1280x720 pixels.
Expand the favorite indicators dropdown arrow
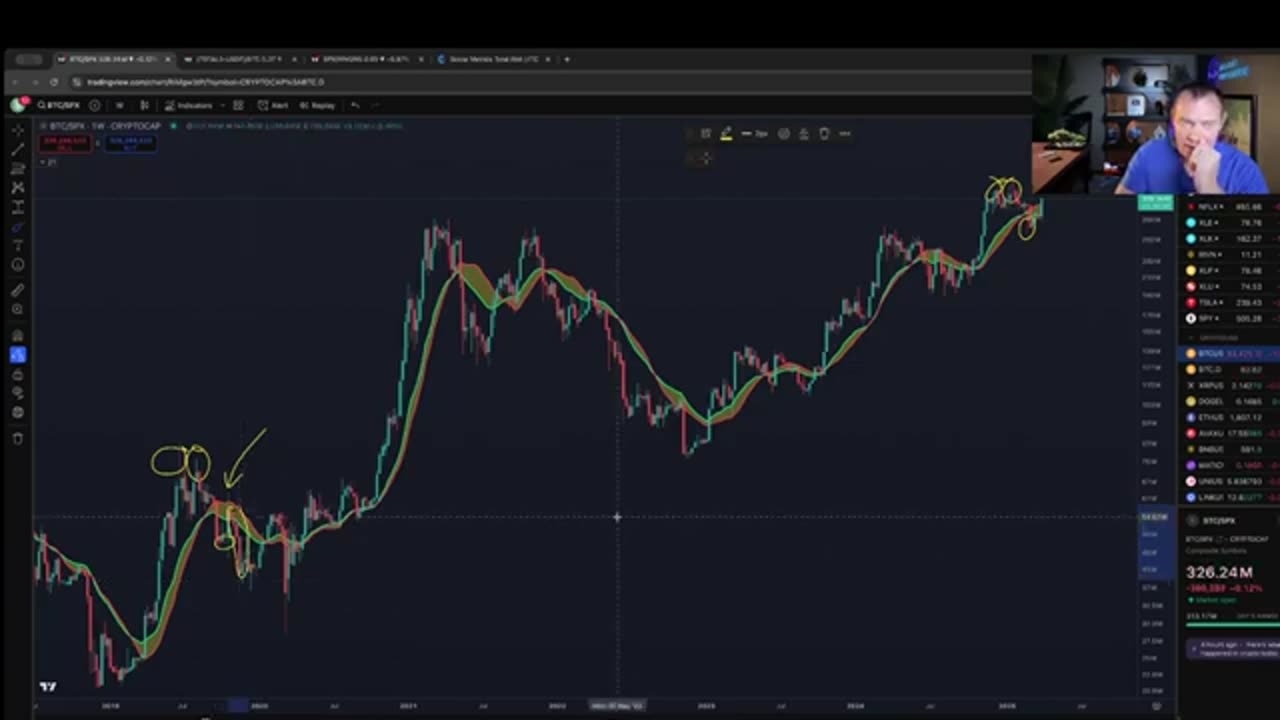coord(222,105)
